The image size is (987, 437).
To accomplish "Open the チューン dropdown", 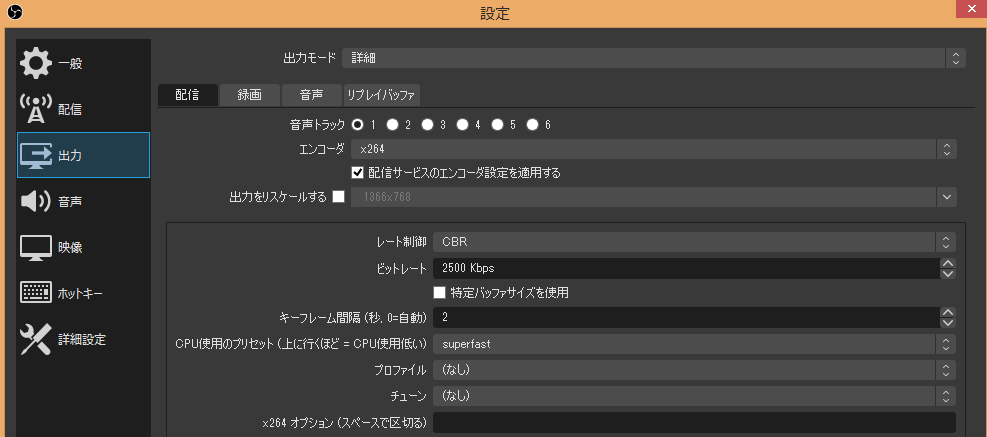I will click(694, 396).
